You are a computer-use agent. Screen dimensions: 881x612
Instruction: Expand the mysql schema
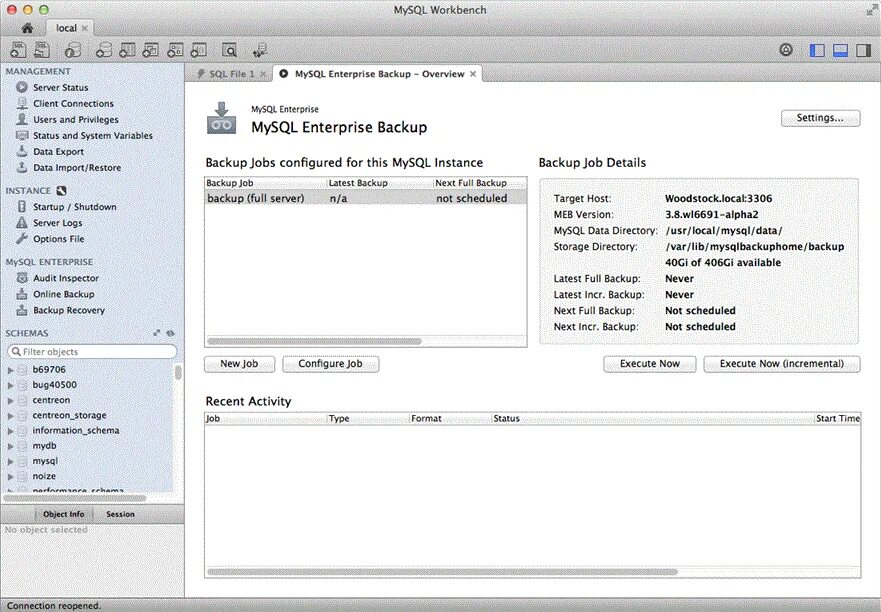pos(11,460)
